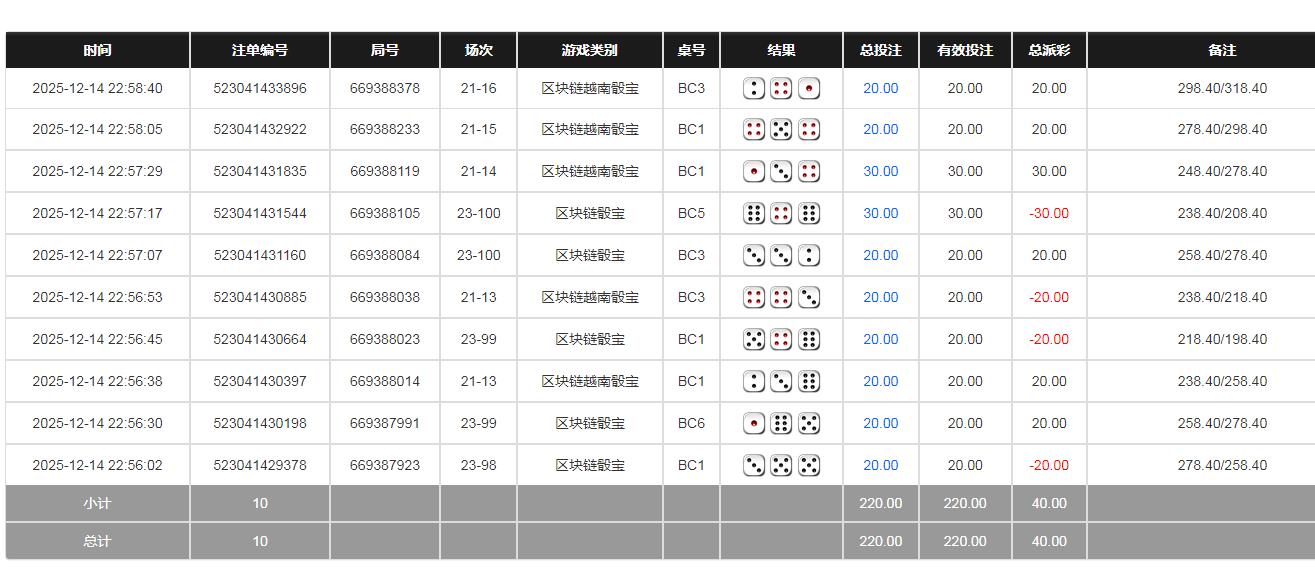The height and width of the screenshot is (578, 1315).
Task: Open the blue 20.00 bet link for order 523041430198
Action: click(x=880, y=424)
